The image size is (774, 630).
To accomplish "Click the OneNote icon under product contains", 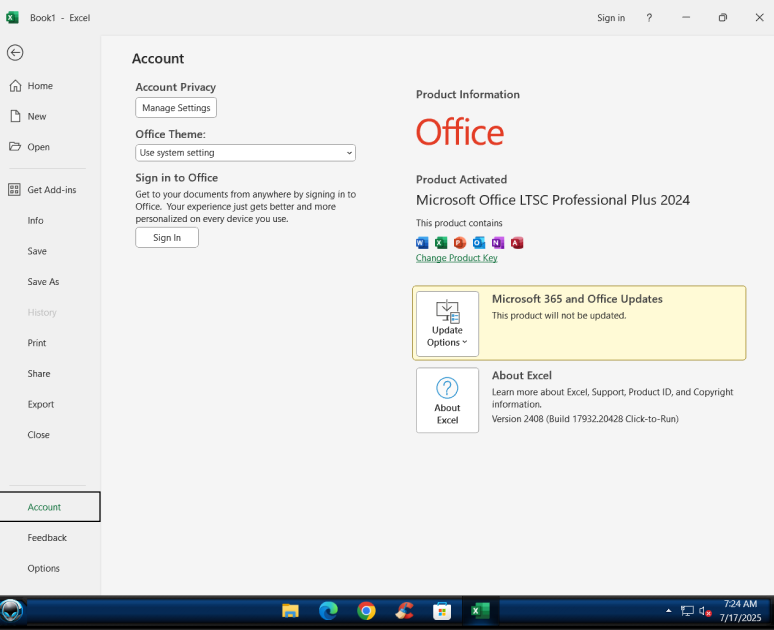I will tap(498, 242).
